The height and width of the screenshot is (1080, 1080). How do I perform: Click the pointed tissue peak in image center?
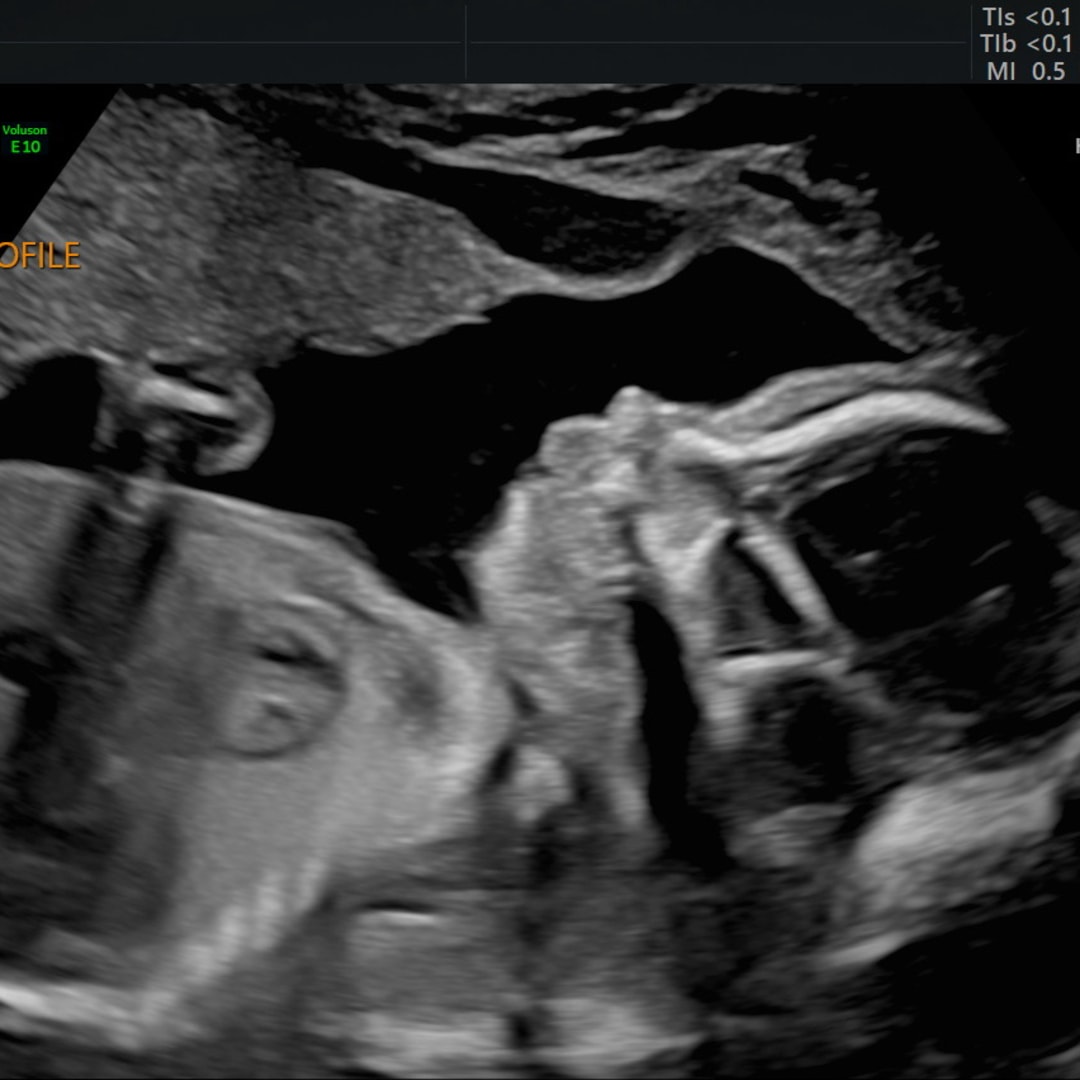628,403
